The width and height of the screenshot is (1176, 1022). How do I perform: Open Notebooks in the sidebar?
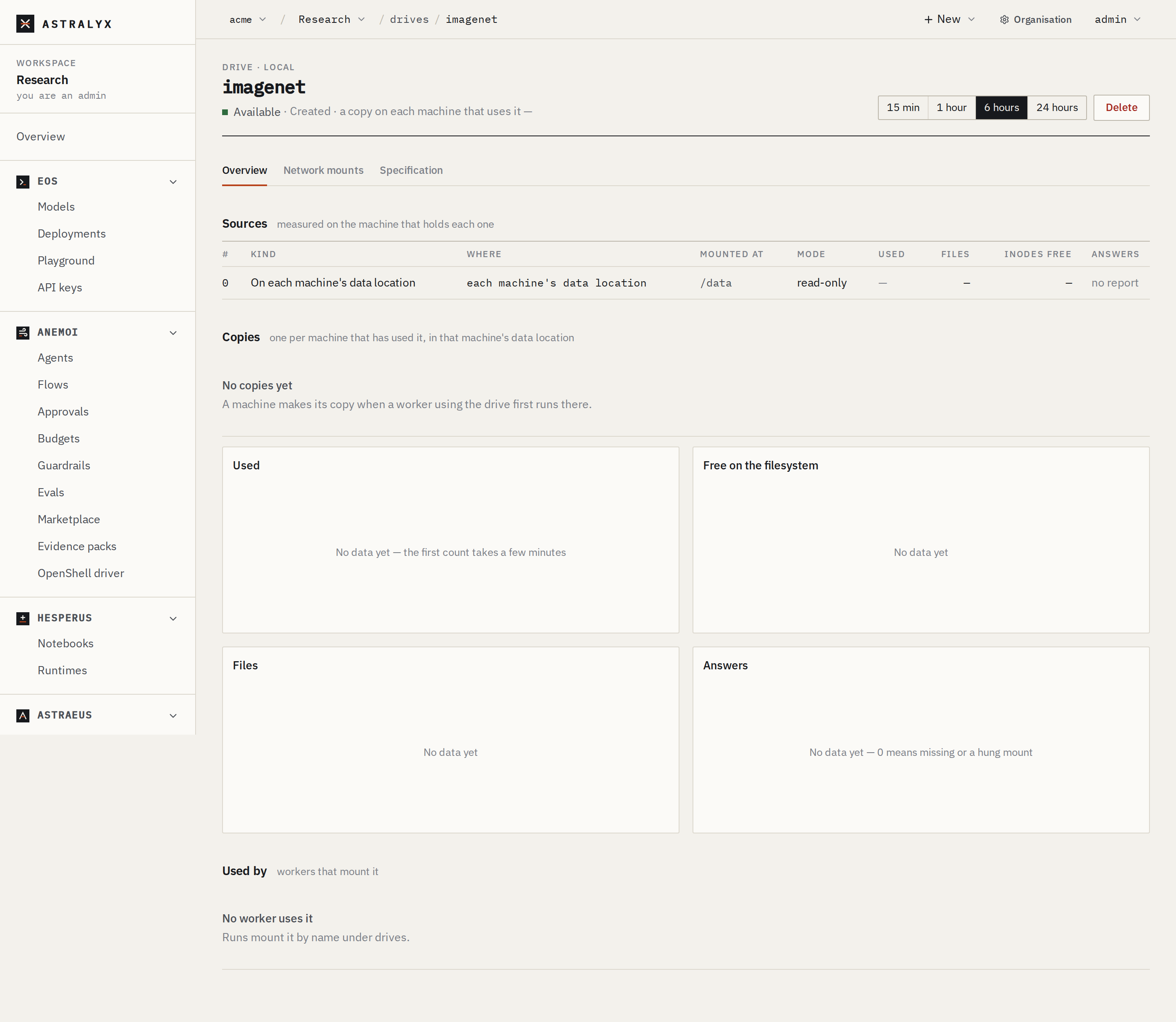pos(66,643)
